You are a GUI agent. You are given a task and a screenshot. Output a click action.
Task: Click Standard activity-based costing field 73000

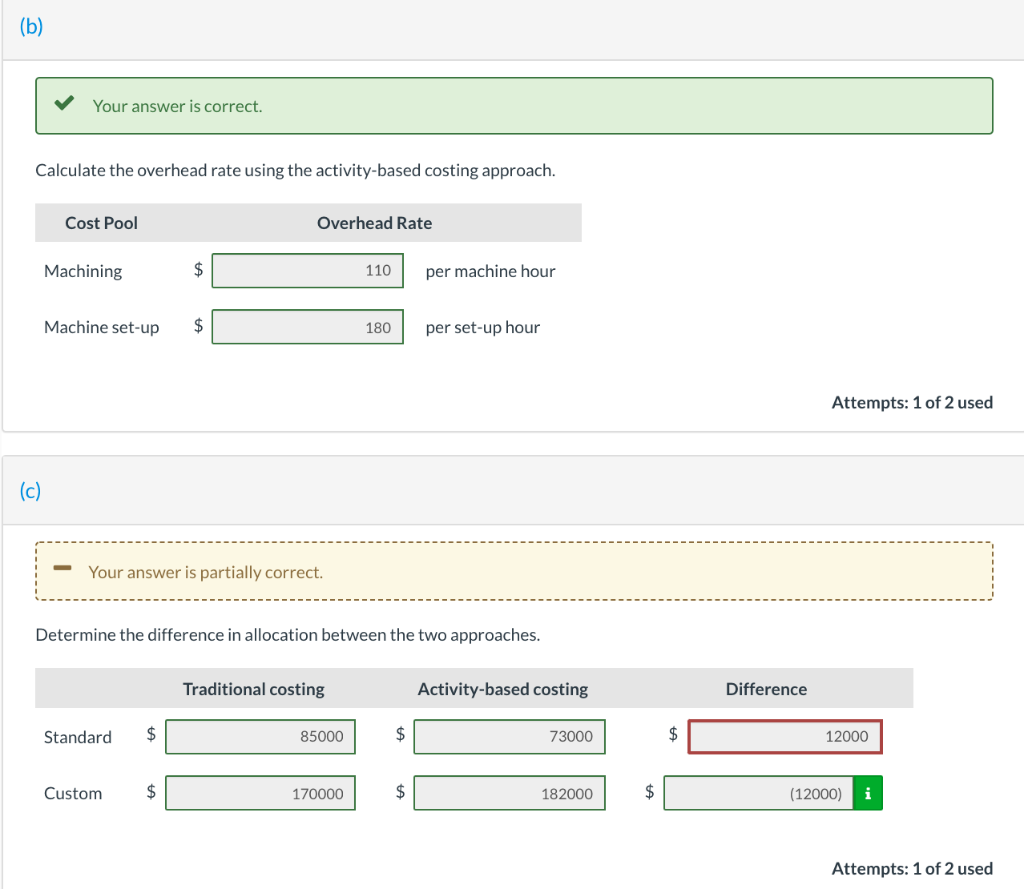point(509,737)
